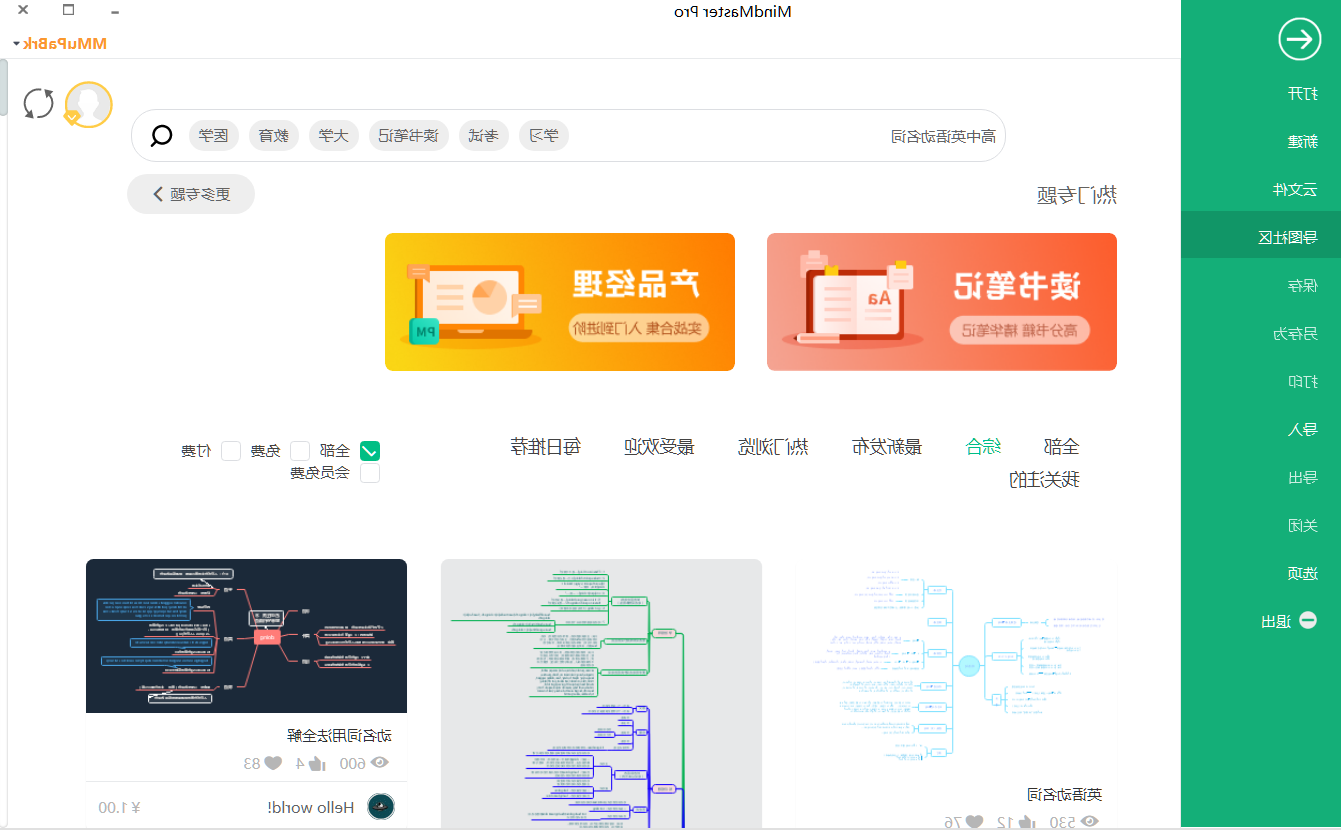Click the Hello world! author avatar icon
This screenshot has height=830, width=1341.
coord(381,807)
